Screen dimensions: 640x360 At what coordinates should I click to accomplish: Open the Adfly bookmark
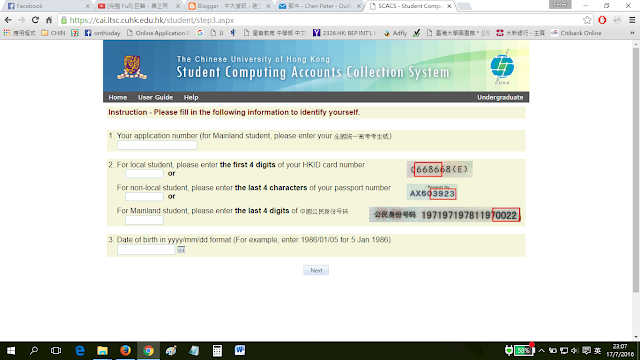click(396, 33)
